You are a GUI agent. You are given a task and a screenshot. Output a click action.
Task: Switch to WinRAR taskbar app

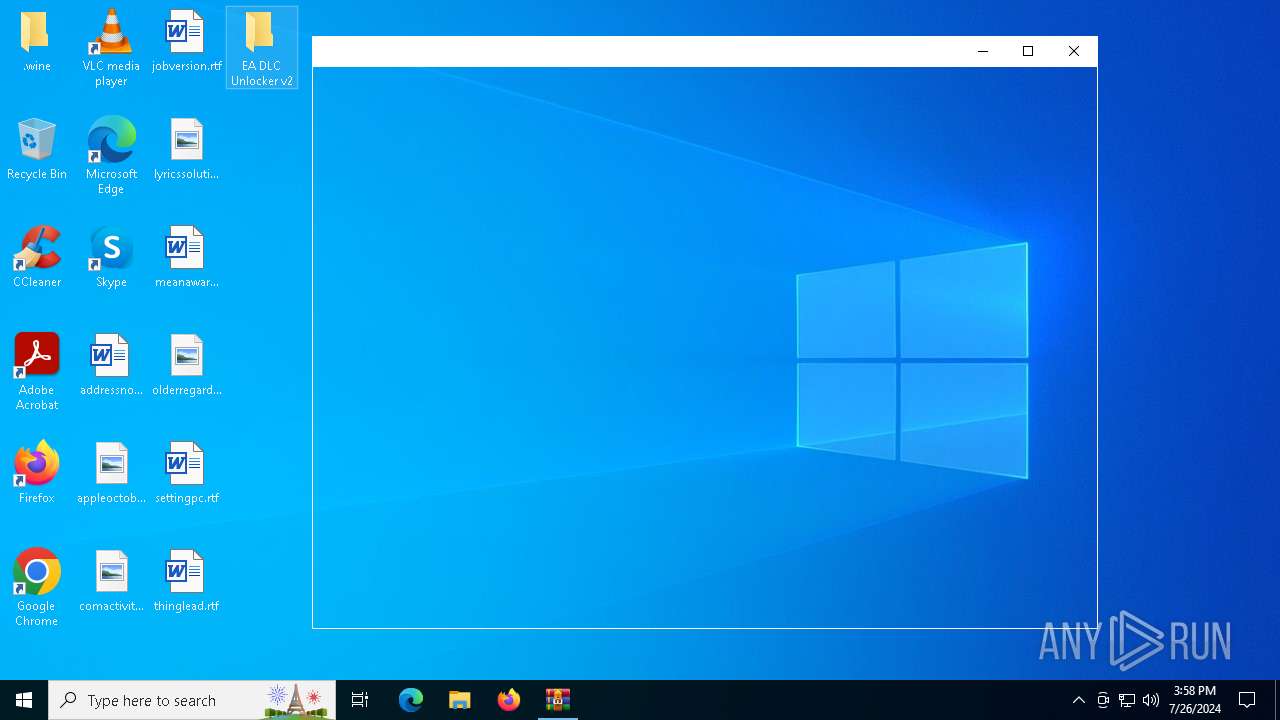(558, 700)
